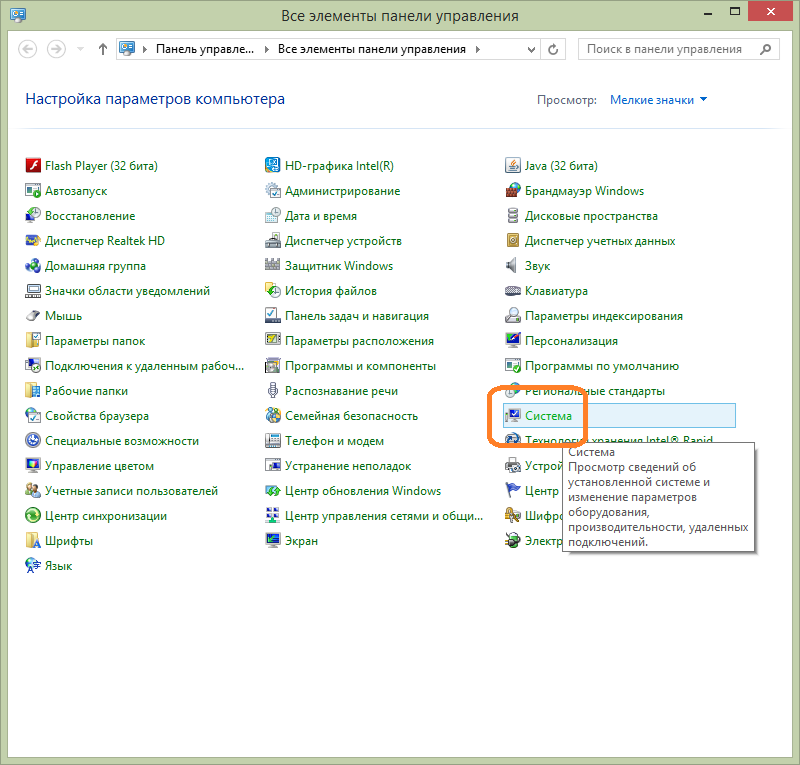Open Учетные записи пользователей link

tap(131, 491)
